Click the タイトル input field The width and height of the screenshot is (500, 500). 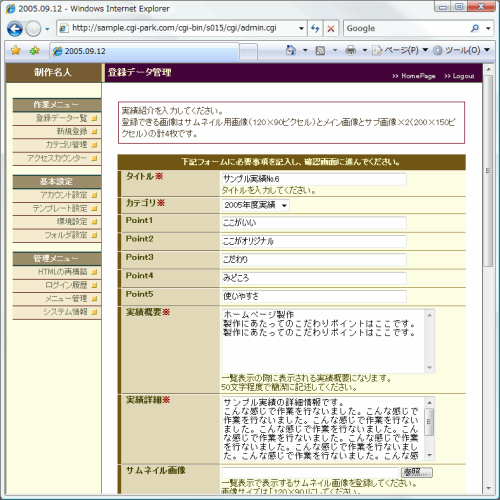pos(314,179)
